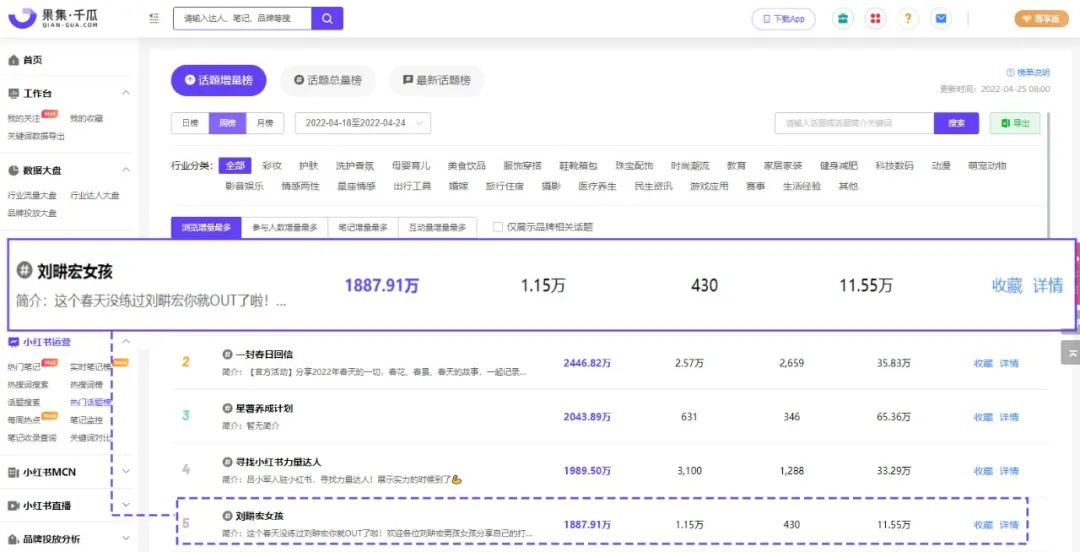Click the topic keyword search input

854,123
